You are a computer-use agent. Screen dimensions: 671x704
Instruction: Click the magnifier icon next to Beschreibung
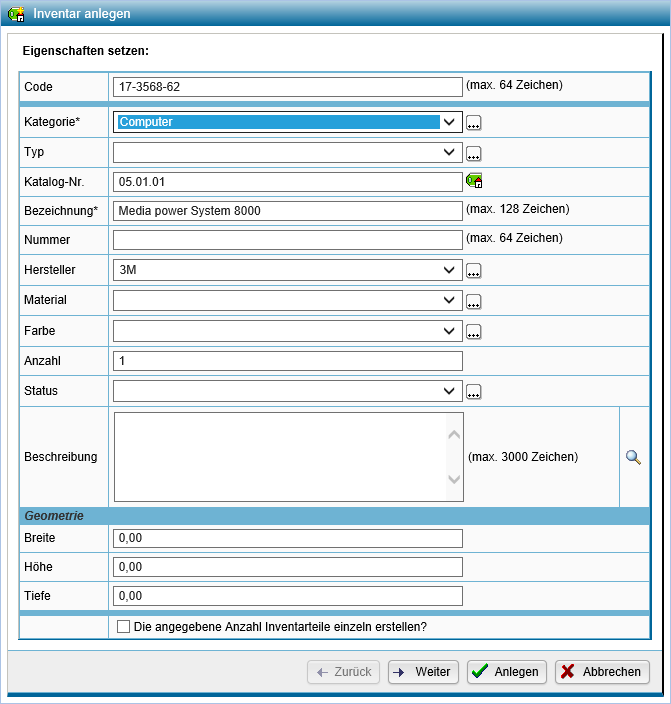coord(633,457)
